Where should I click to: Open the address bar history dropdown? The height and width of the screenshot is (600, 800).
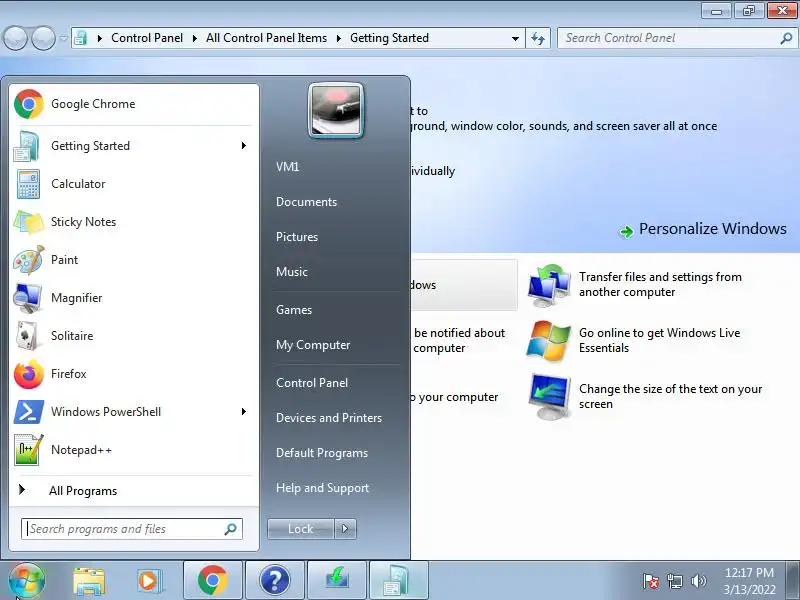[515, 38]
